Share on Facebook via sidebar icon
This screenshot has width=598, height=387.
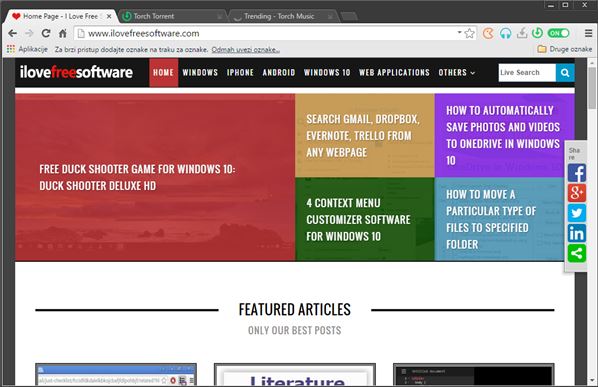577,173
